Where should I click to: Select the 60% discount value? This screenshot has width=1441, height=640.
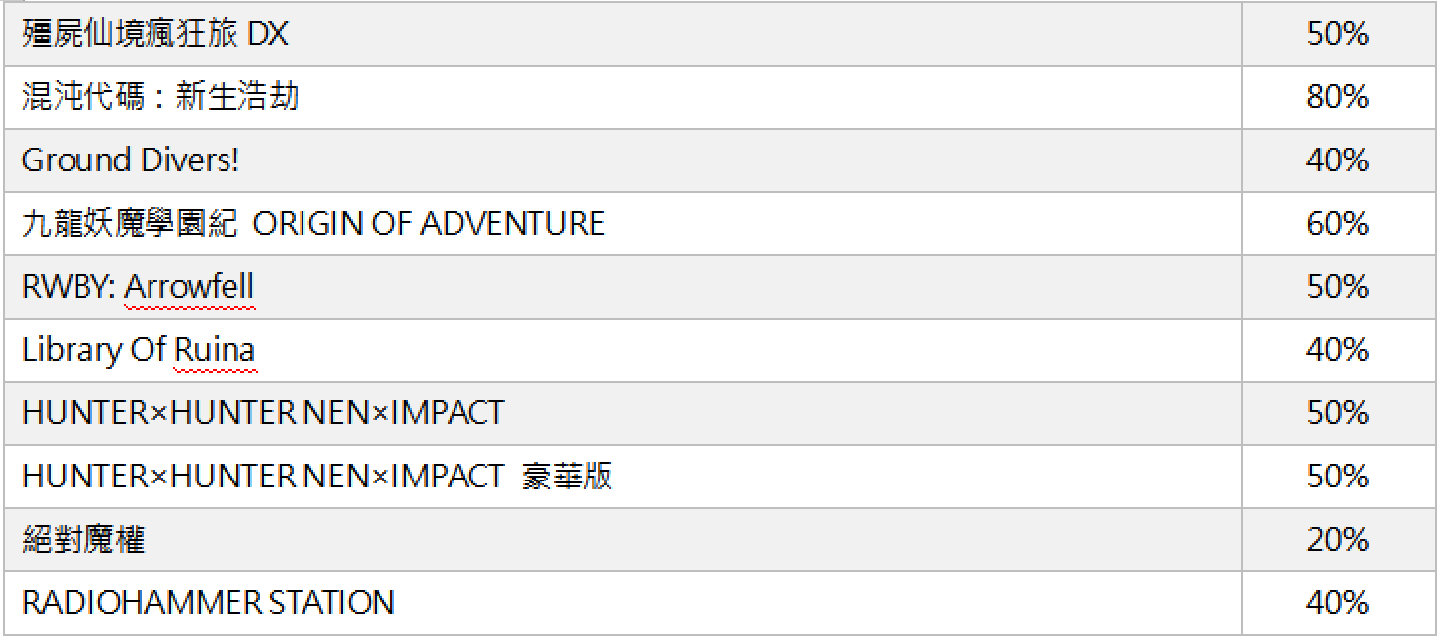pos(1337,223)
